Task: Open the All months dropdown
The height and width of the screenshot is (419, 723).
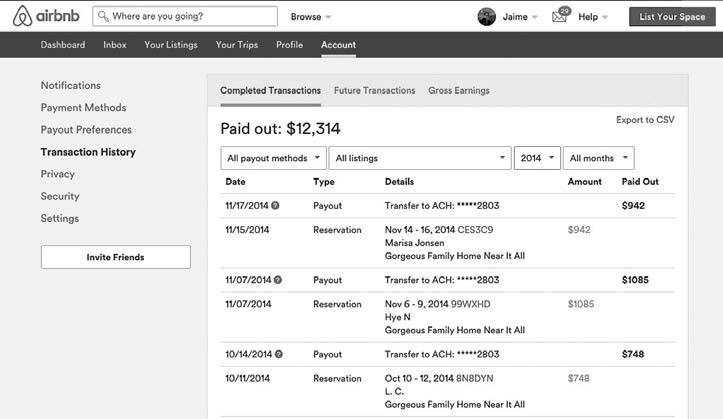Action: 598,158
